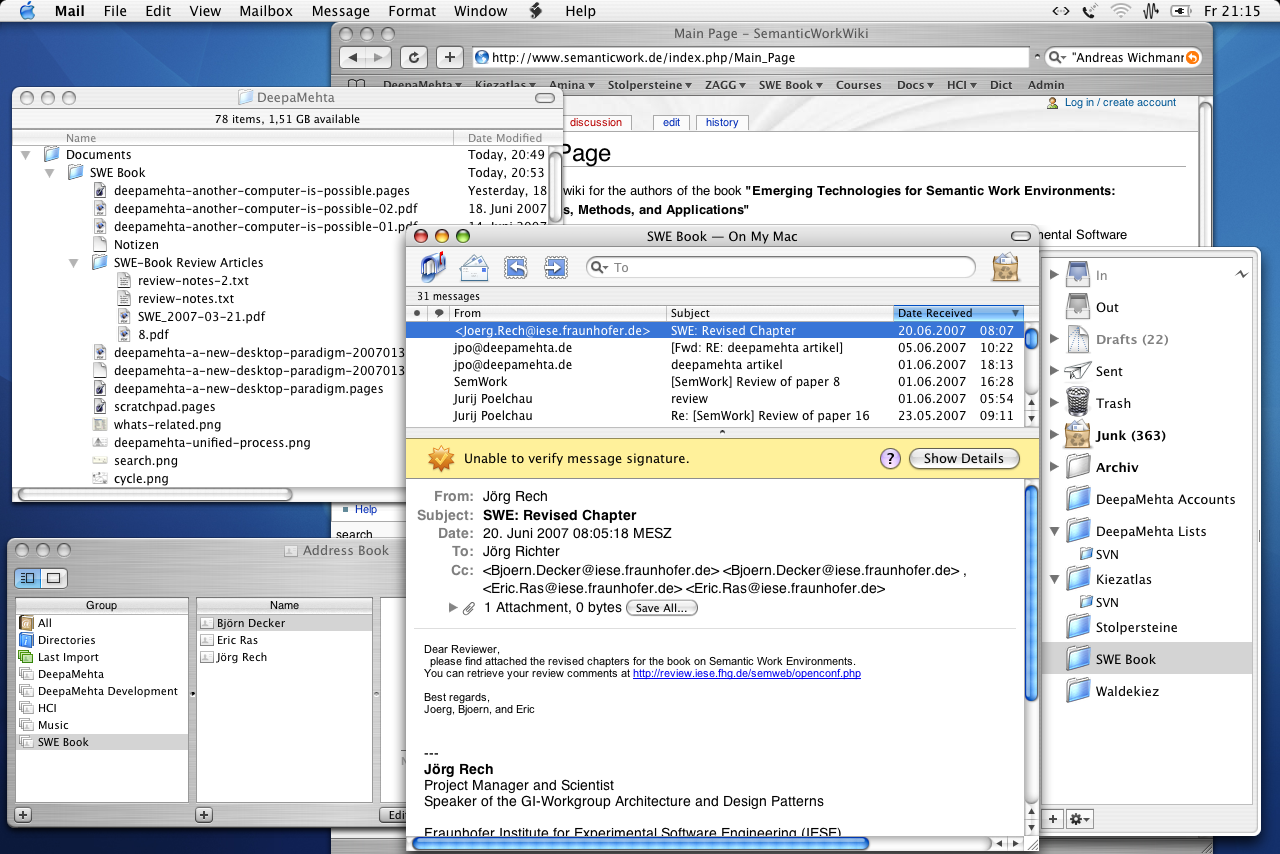This screenshot has width=1280, height=854.
Task: Toggle toolbar pill button in DeepaMehta window
Action: tap(545, 98)
